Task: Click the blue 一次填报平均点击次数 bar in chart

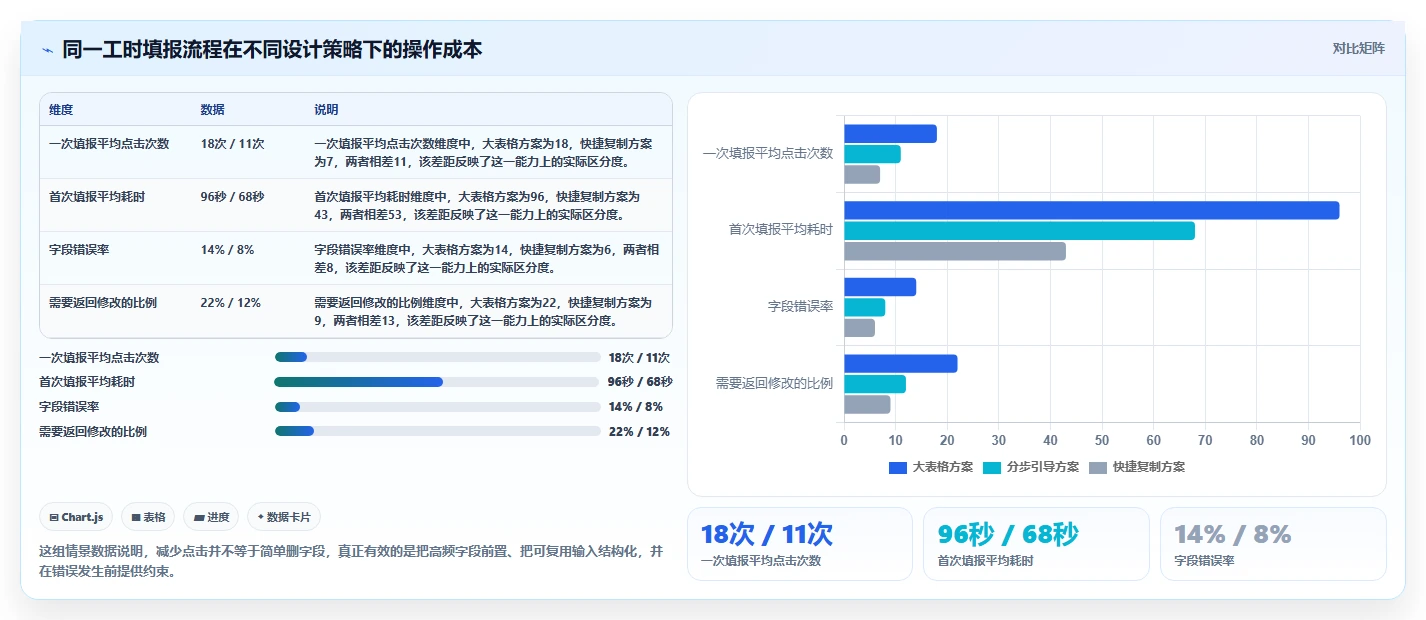Action: pos(890,134)
